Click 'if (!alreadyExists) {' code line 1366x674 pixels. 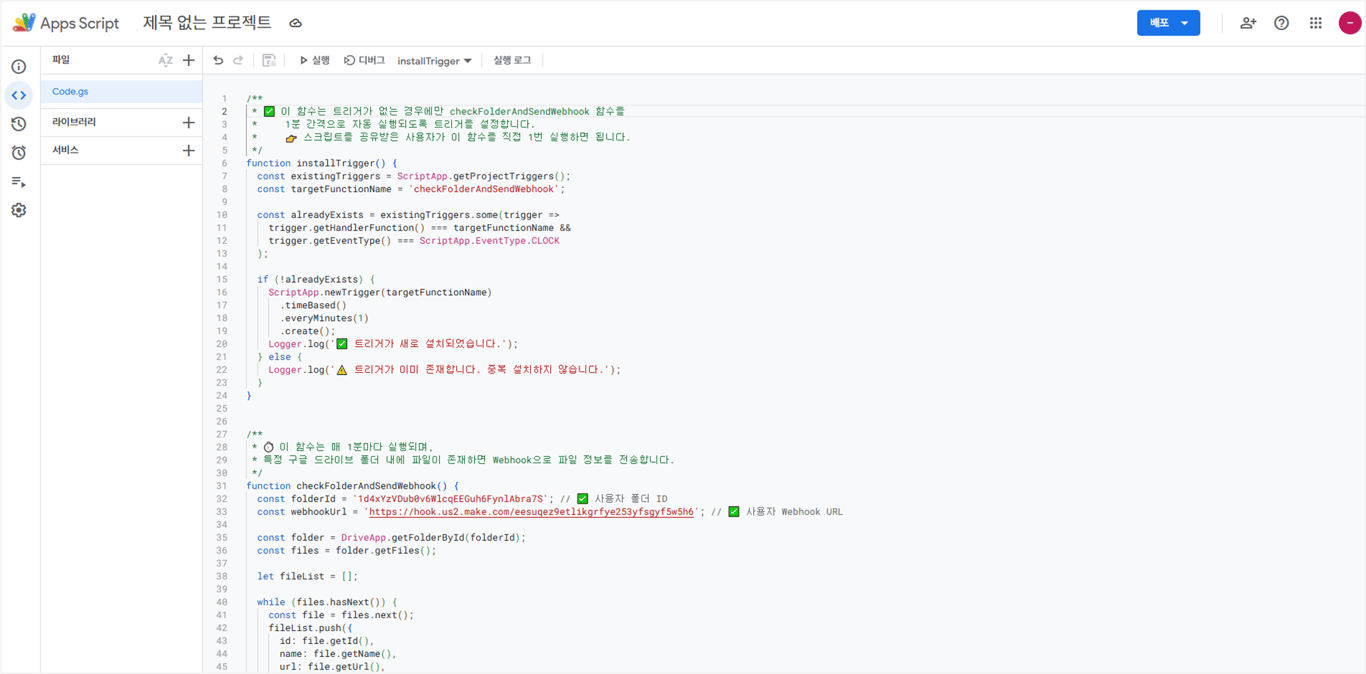316,280
